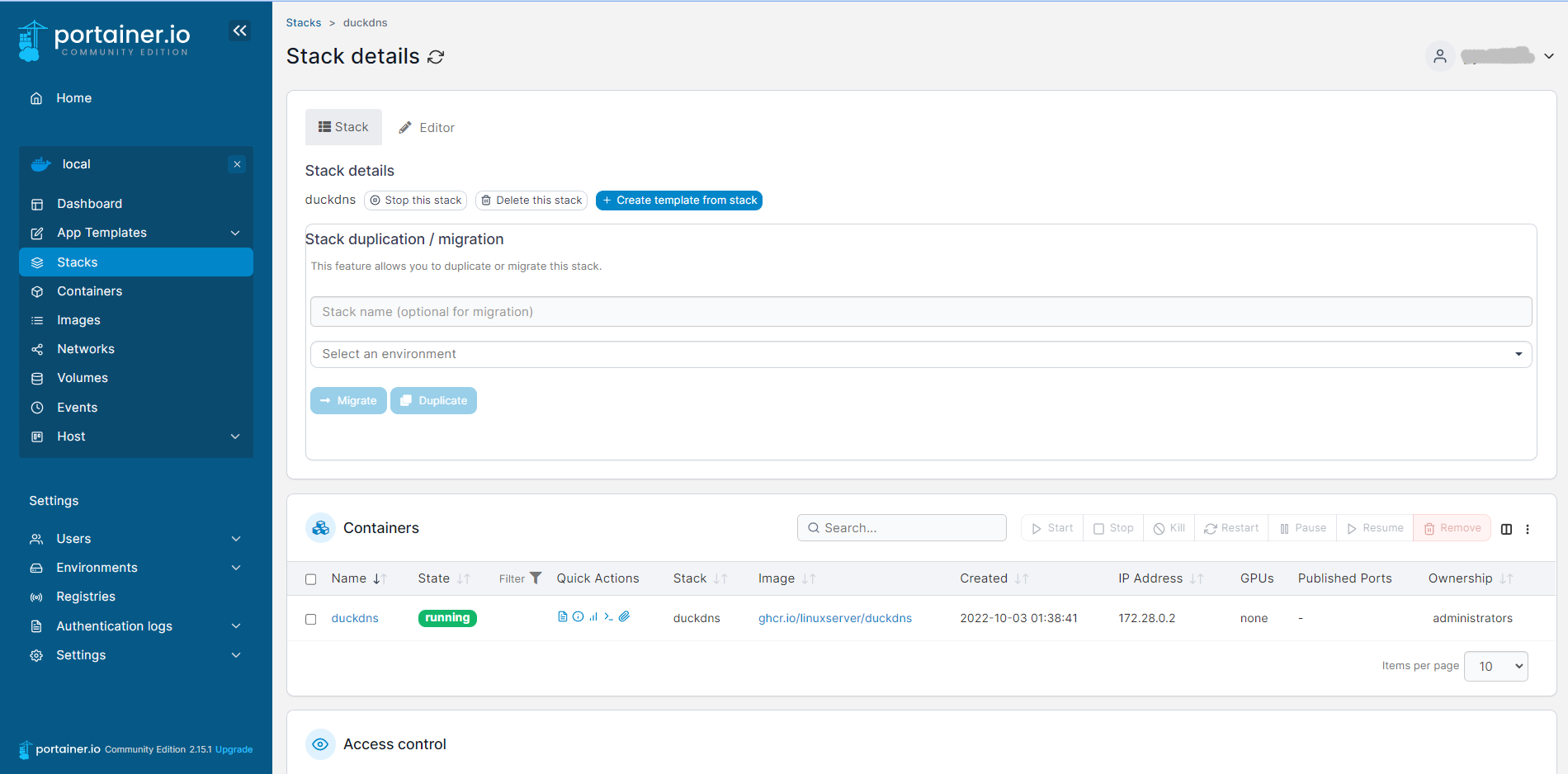Open the ghcr.io/linuxserver/duckdns image link
This screenshot has height=774, width=1568.
coord(835,618)
